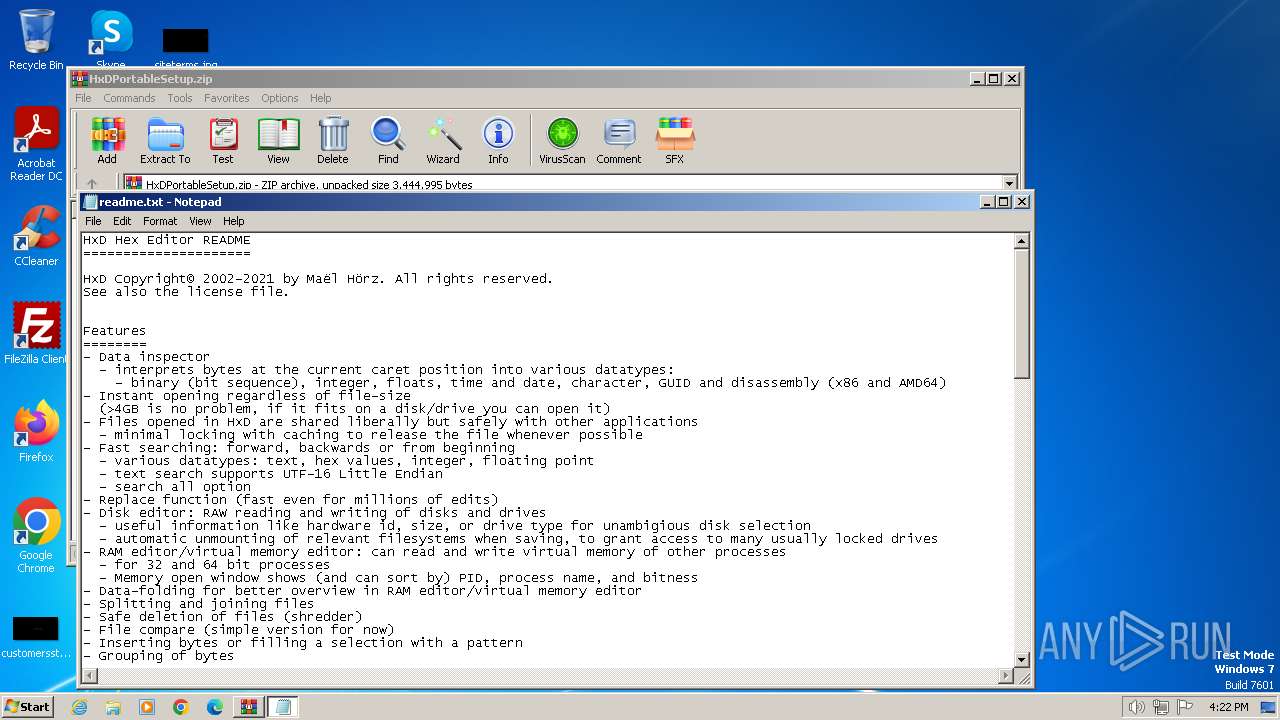1280x720 pixels.
Task: Open WinRAR Options menu
Action: pyautogui.click(x=280, y=98)
